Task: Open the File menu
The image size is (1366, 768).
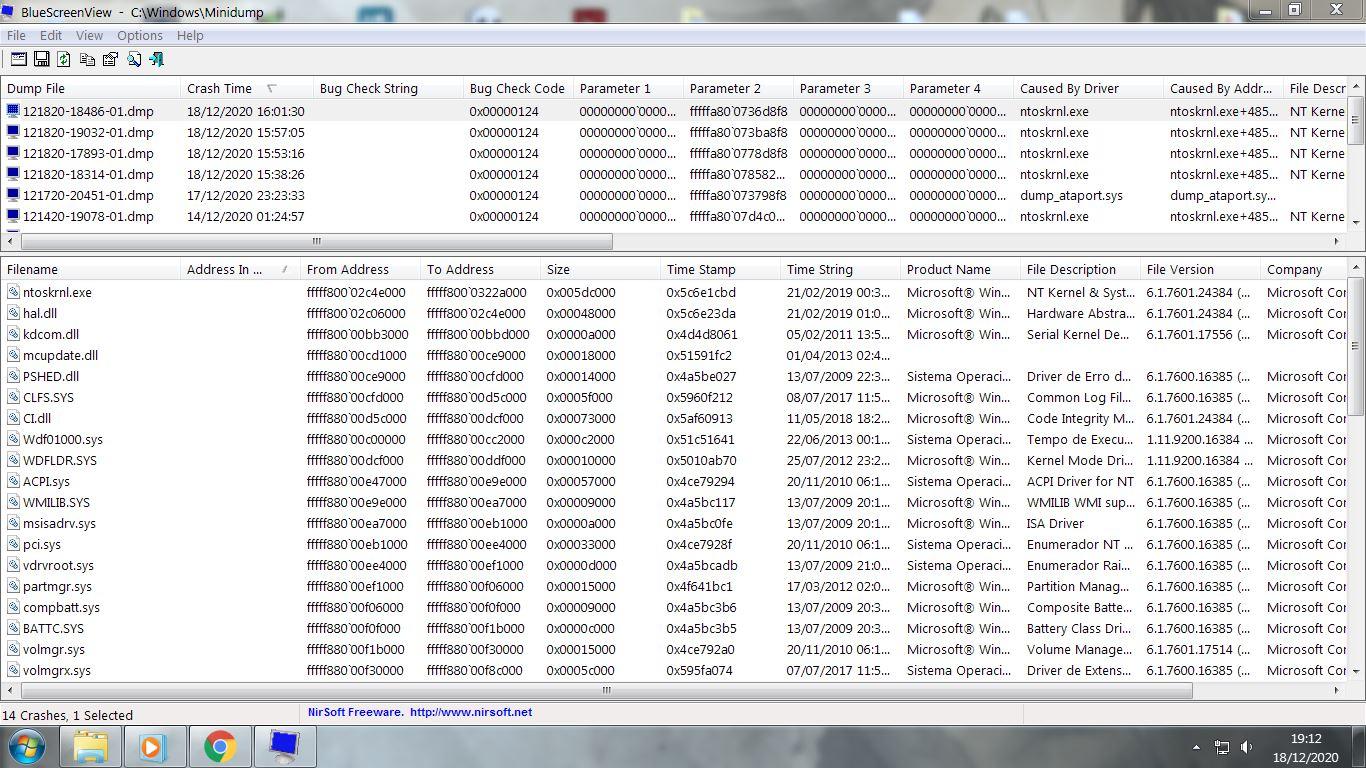Action: pyautogui.click(x=17, y=35)
